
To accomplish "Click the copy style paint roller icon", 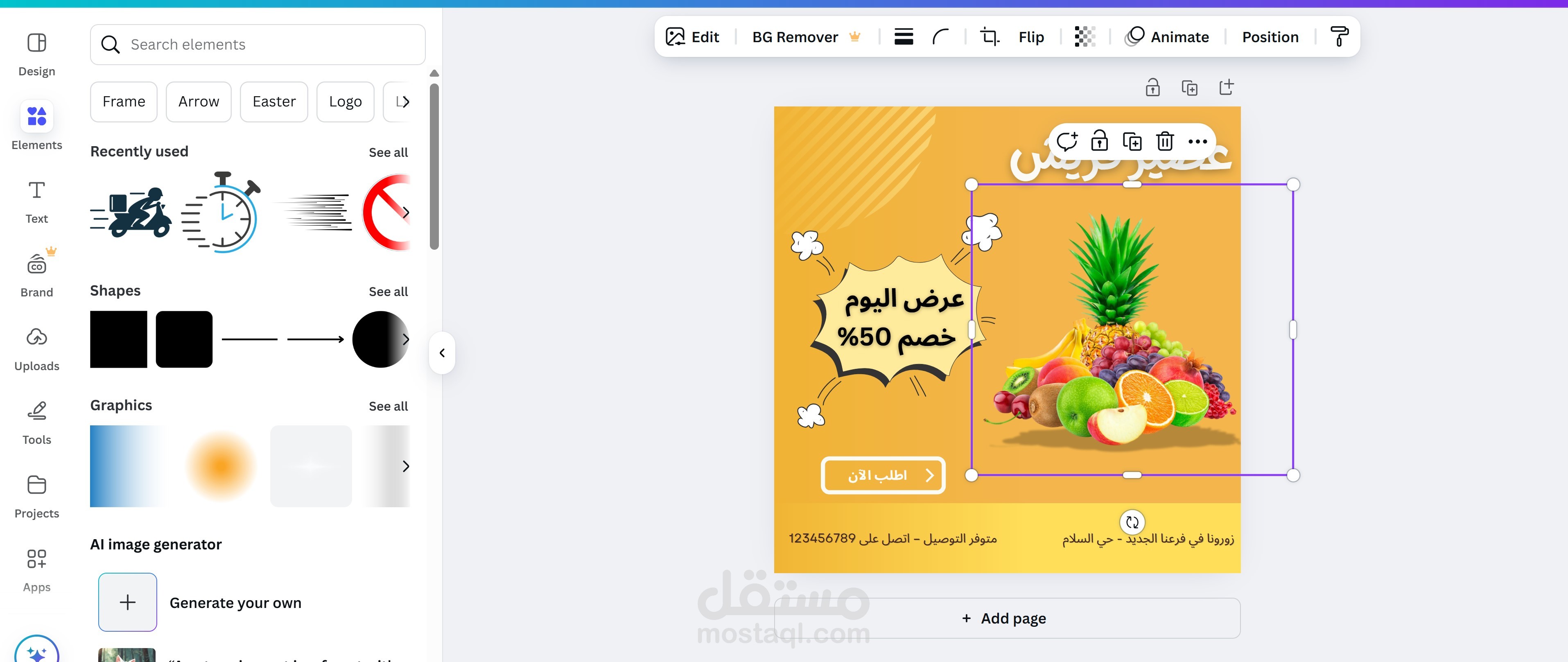I will (1338, 37).
